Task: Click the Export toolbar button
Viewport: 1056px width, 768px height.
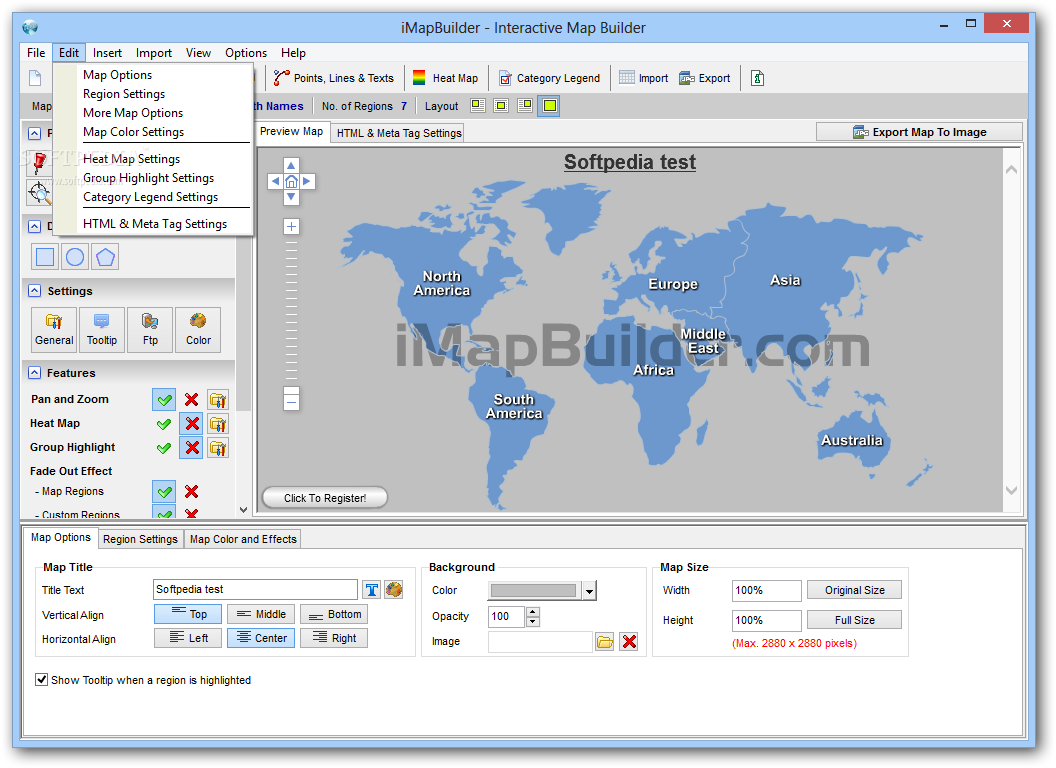Action: coord(704,78)
